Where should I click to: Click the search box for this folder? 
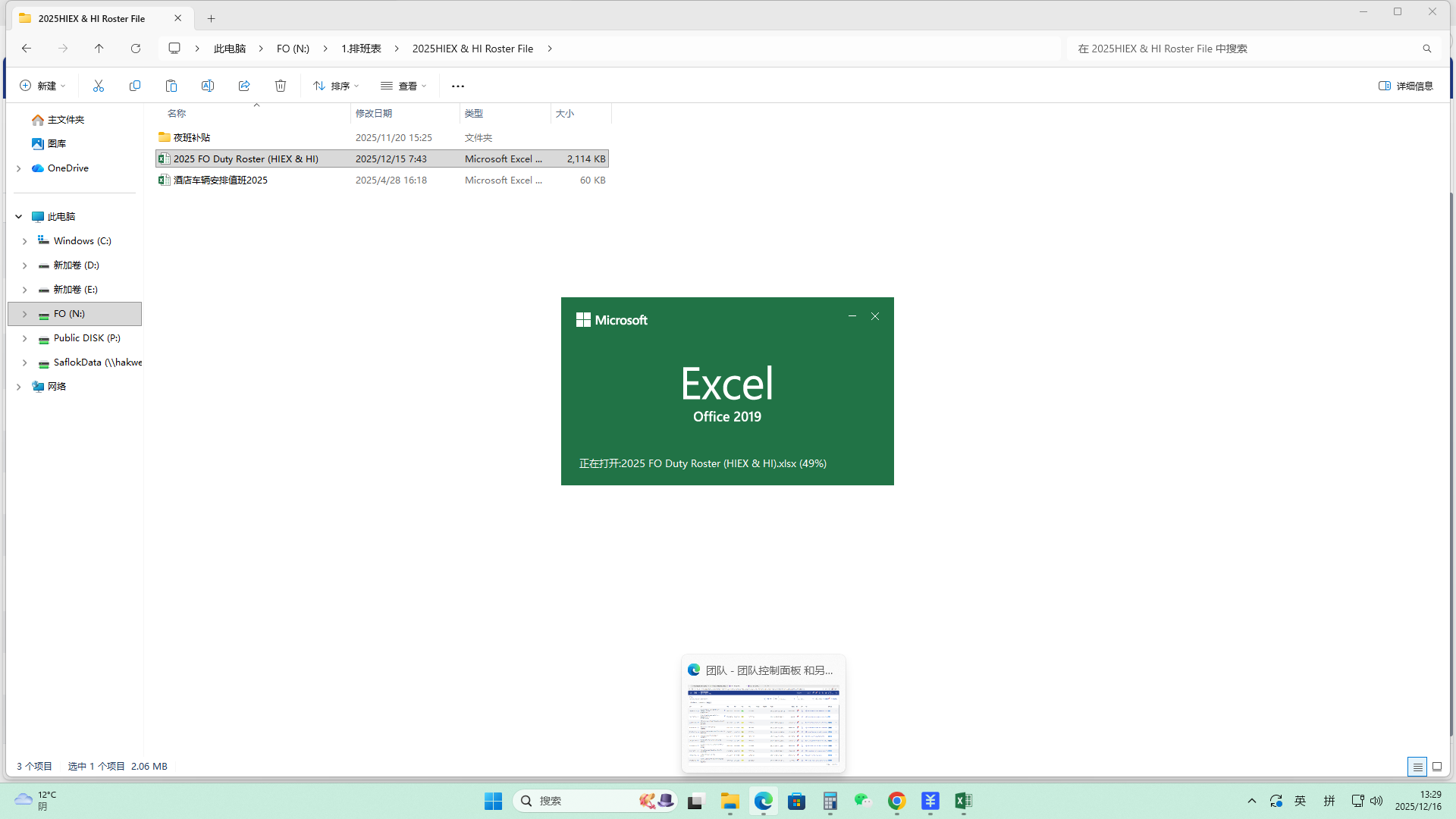(x=1244, y=49)
